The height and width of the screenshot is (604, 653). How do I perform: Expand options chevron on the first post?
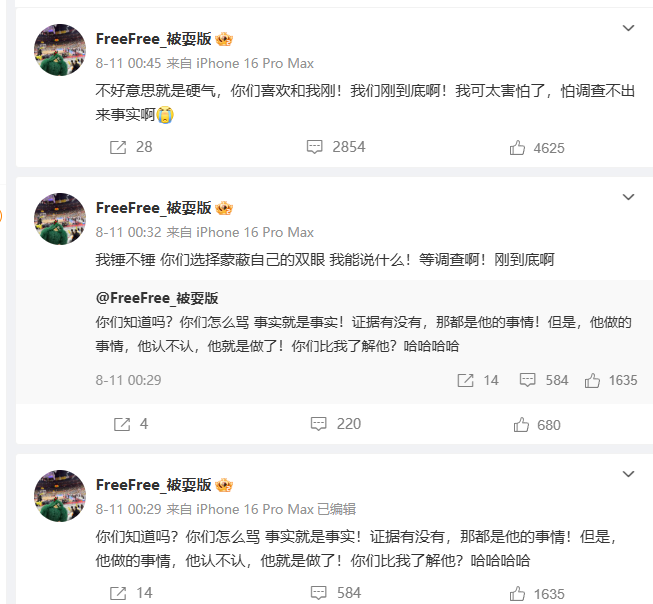[x=628, y=28]
